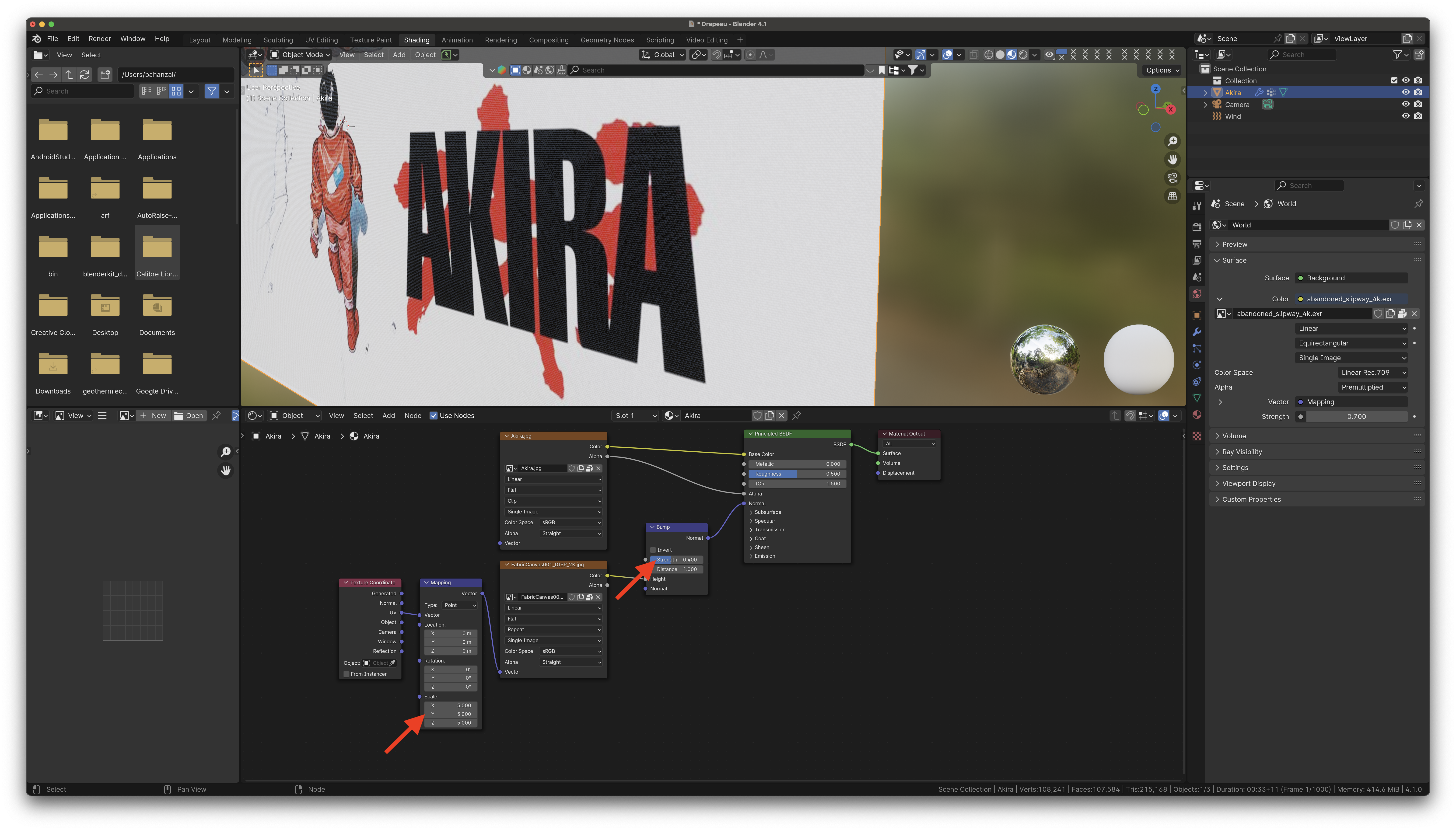Open the Object properties tab

1197,315
